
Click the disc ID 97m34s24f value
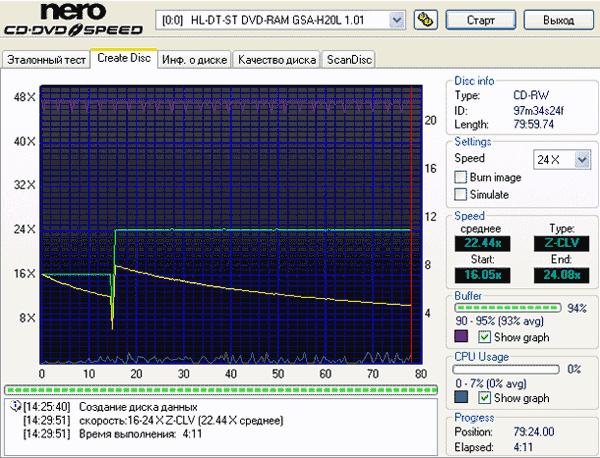coord(538,111)
